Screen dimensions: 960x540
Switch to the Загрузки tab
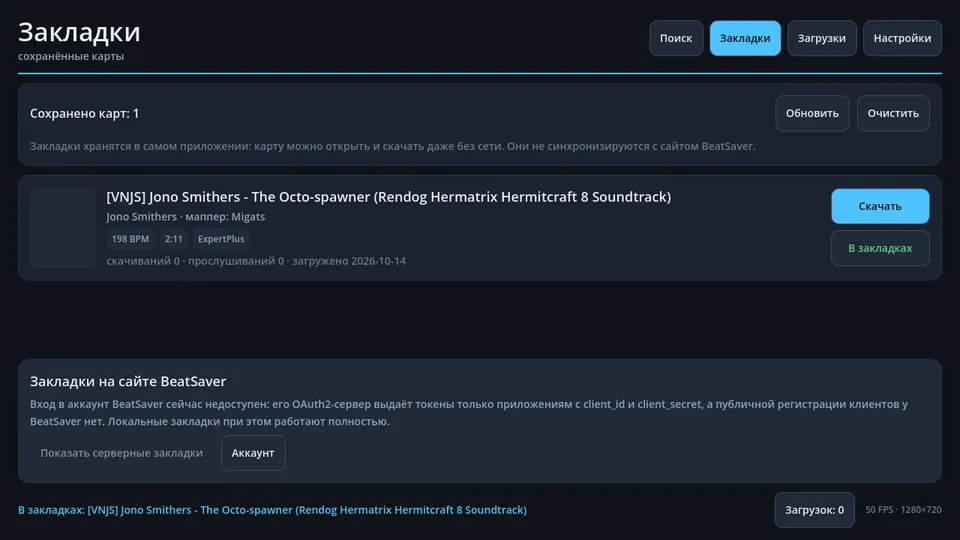[822, 38]
